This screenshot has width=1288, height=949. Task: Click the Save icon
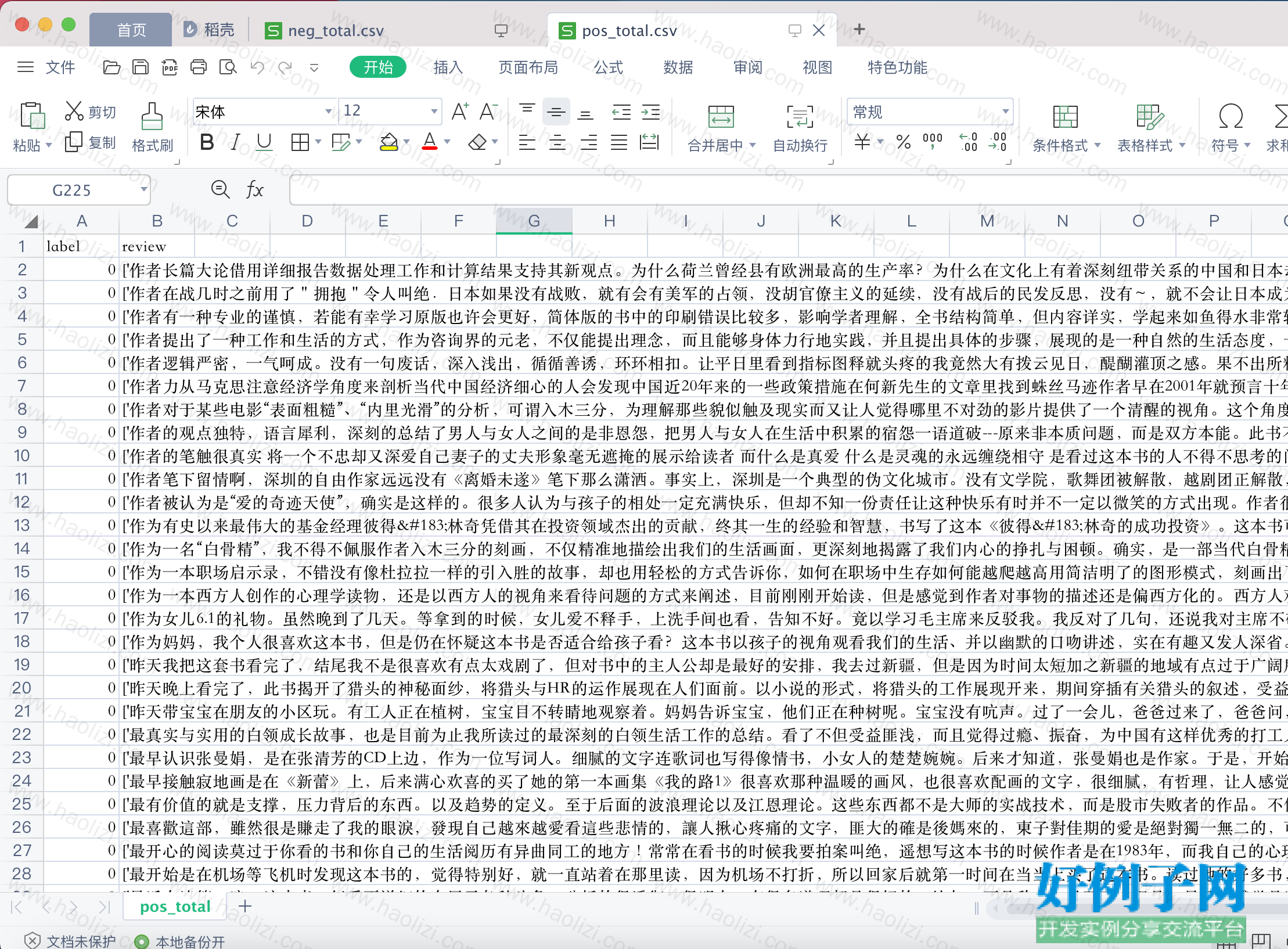[140, 67]
